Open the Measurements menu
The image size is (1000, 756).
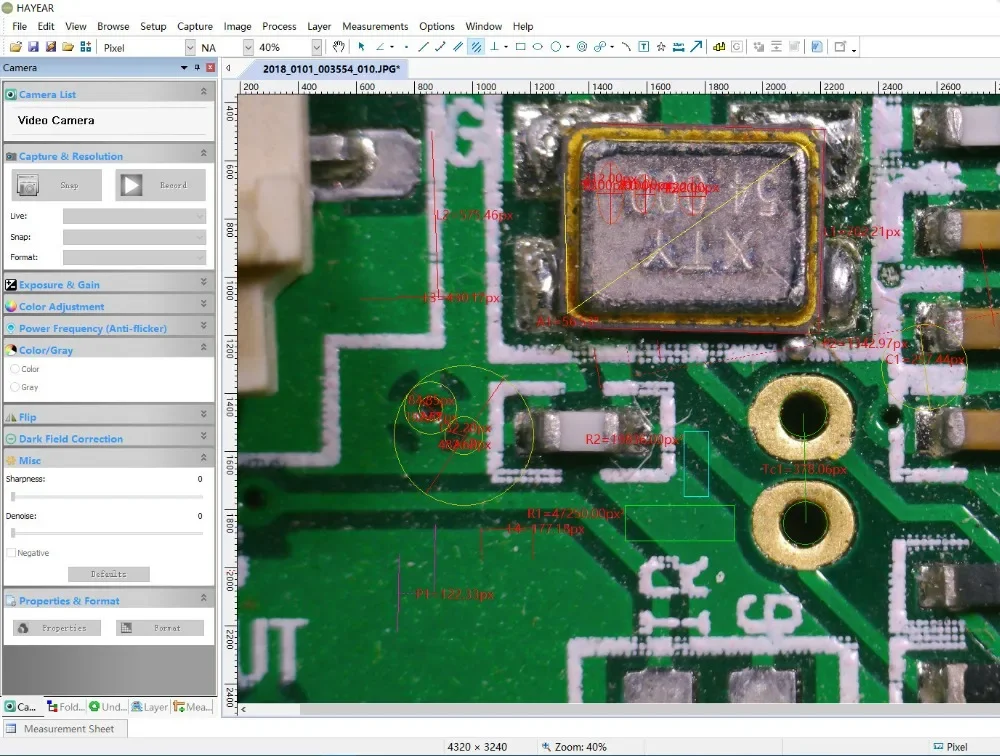pos(375,26)
